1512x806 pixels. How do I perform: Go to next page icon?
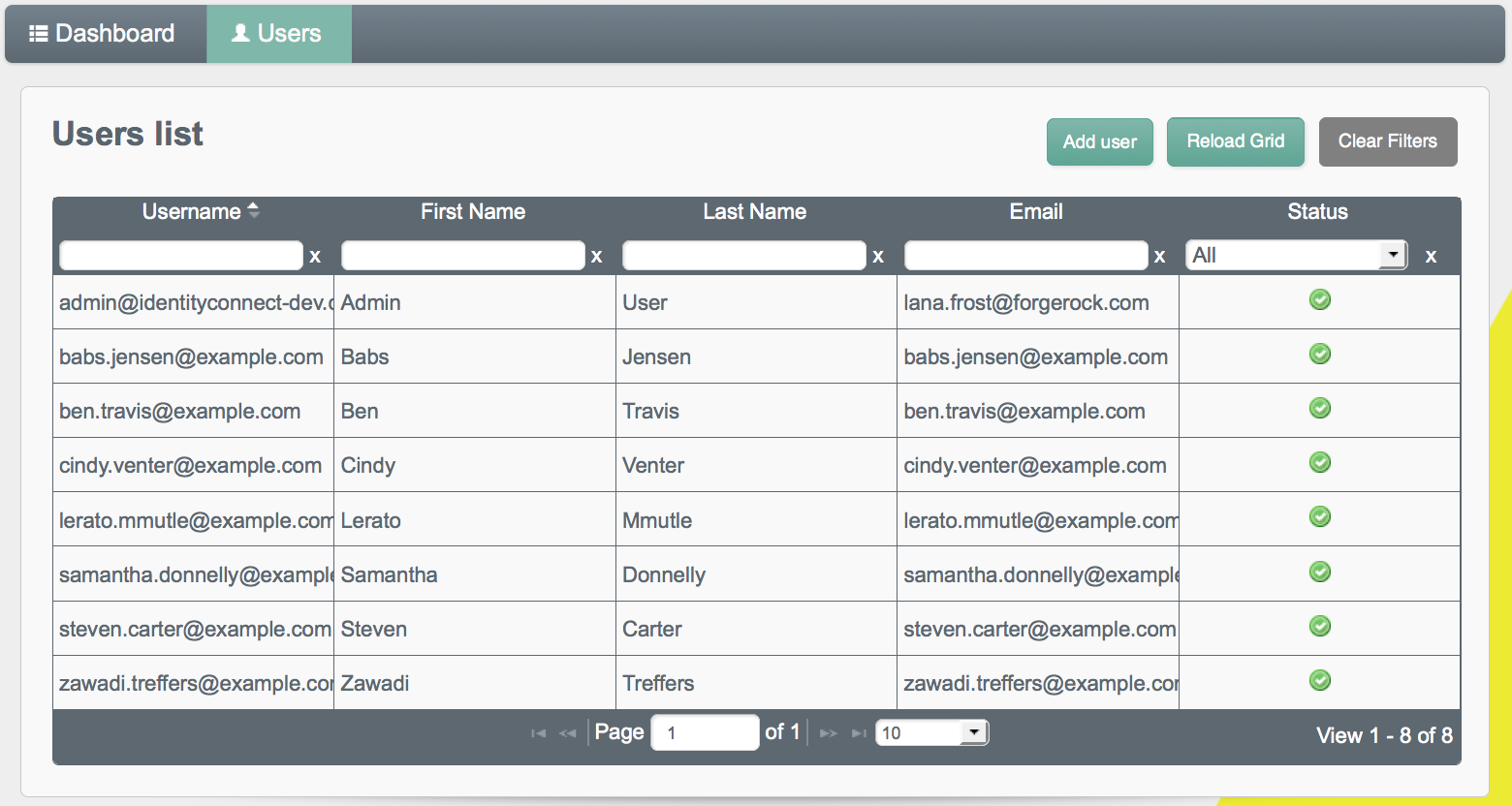click(828, 733)
